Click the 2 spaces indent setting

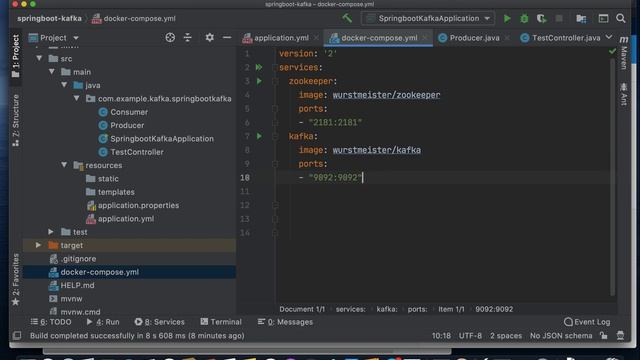click(506, 336)
